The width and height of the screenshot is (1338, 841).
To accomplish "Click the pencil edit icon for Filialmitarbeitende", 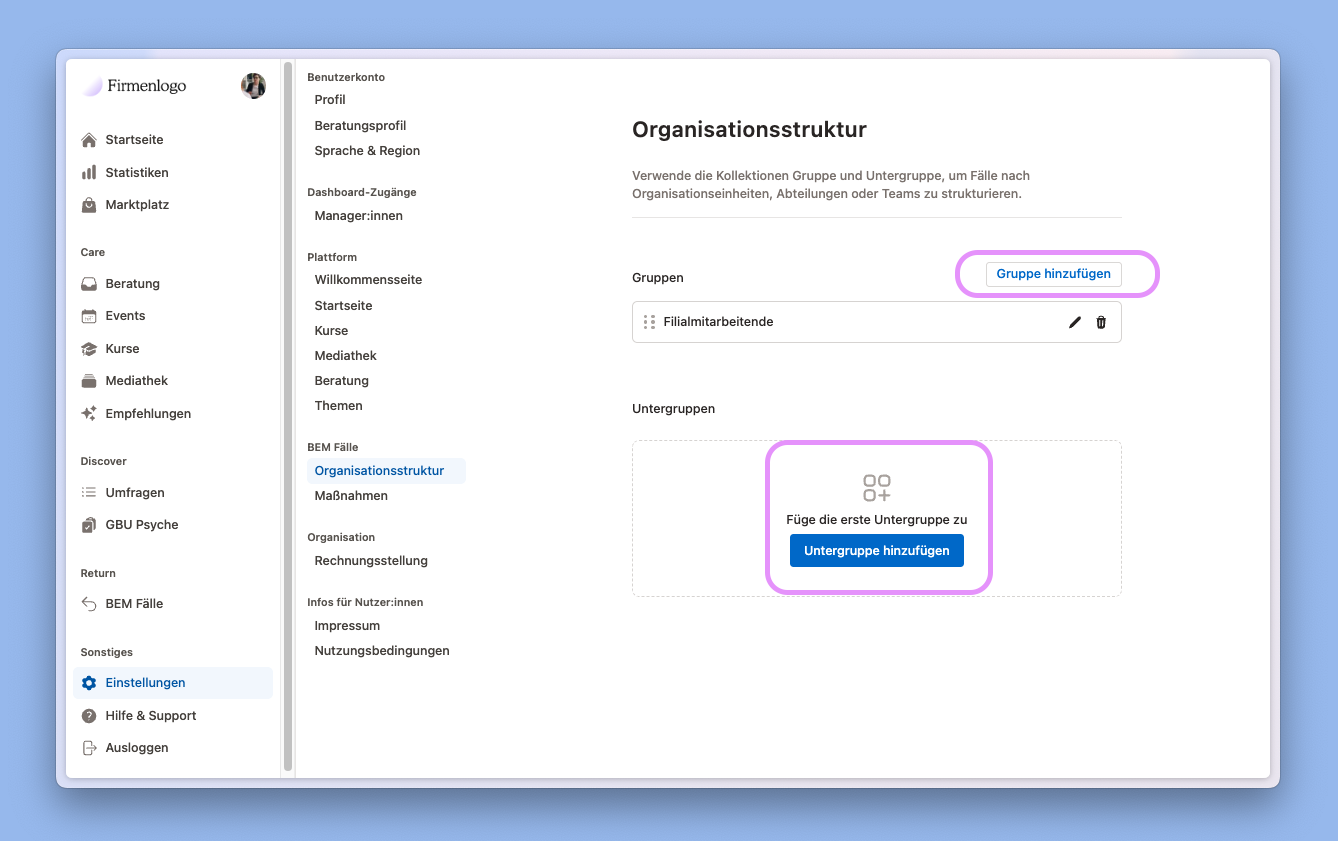I will [1075, 322].
